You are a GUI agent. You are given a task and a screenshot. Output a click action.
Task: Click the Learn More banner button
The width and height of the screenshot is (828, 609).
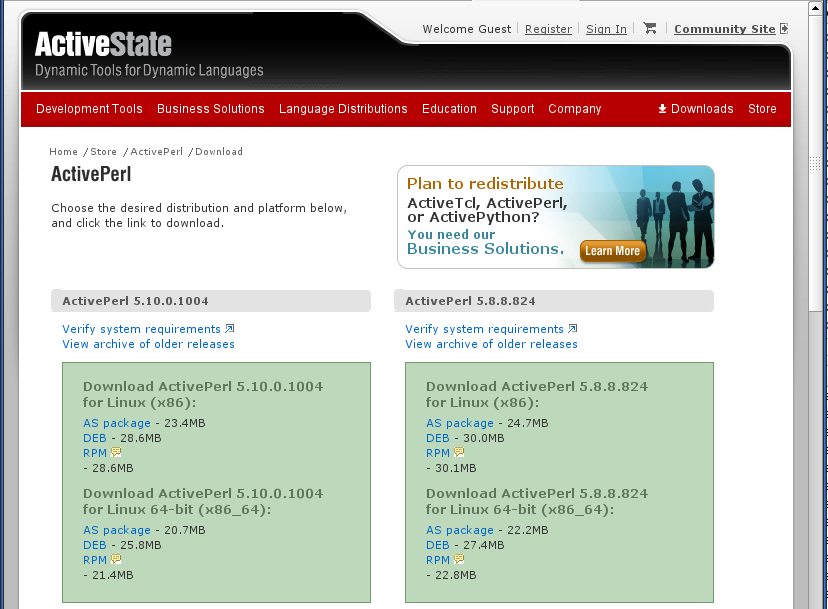613,251
